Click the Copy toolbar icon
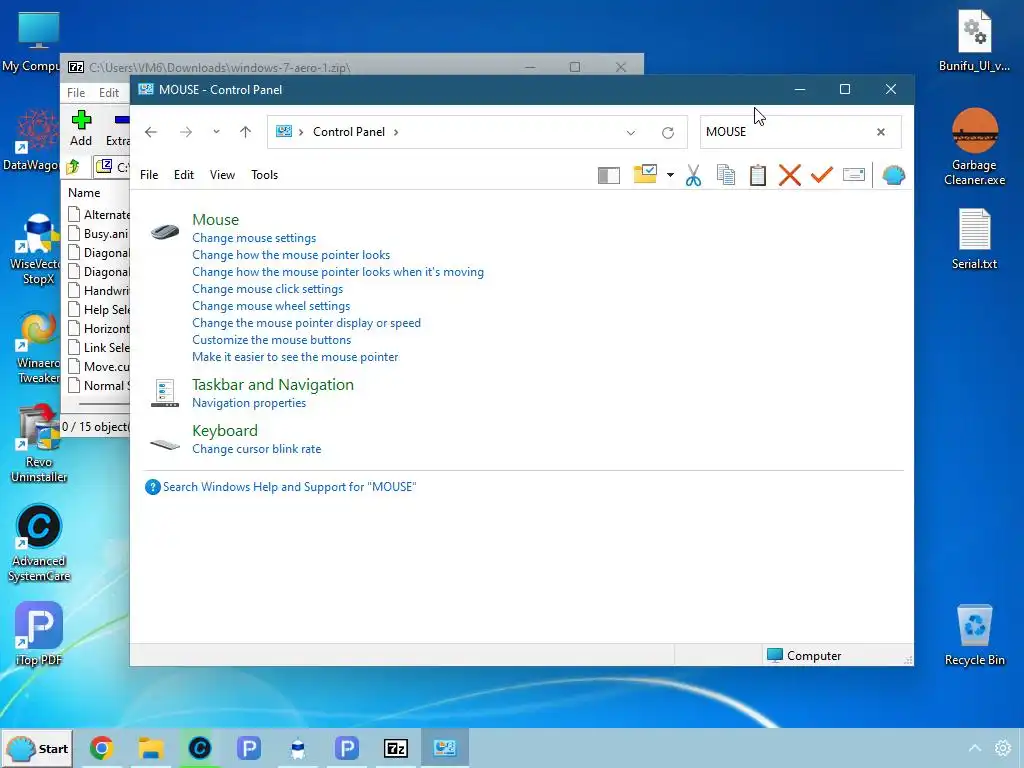Screen dimensions: 1024x768 (x=726, y=175)
